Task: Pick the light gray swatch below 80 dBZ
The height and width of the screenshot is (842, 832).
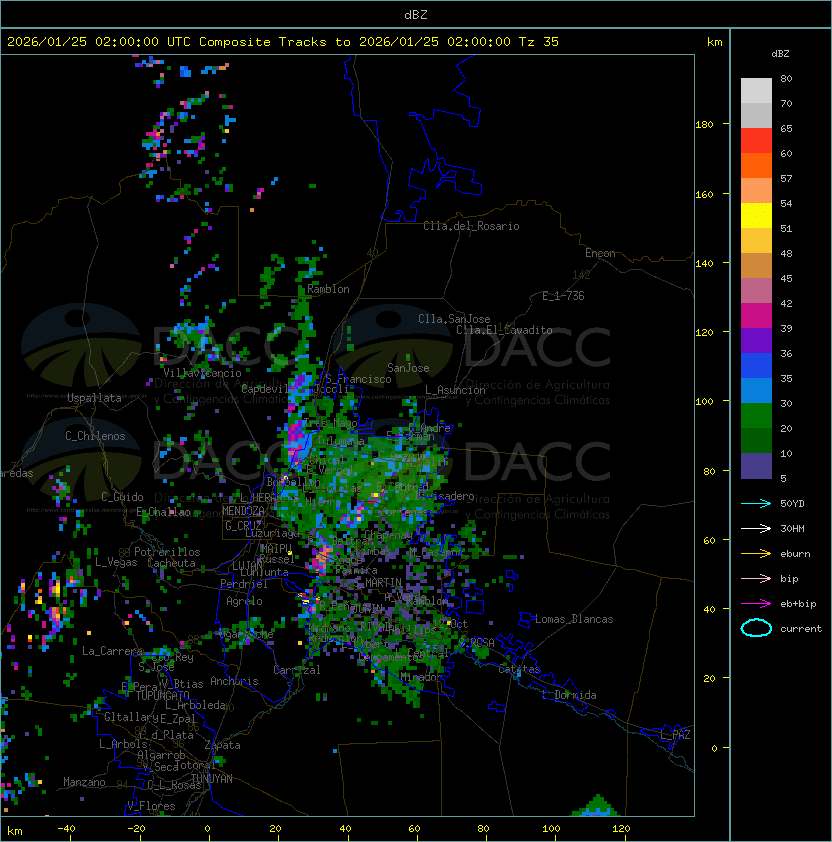Action: (756, 90)
